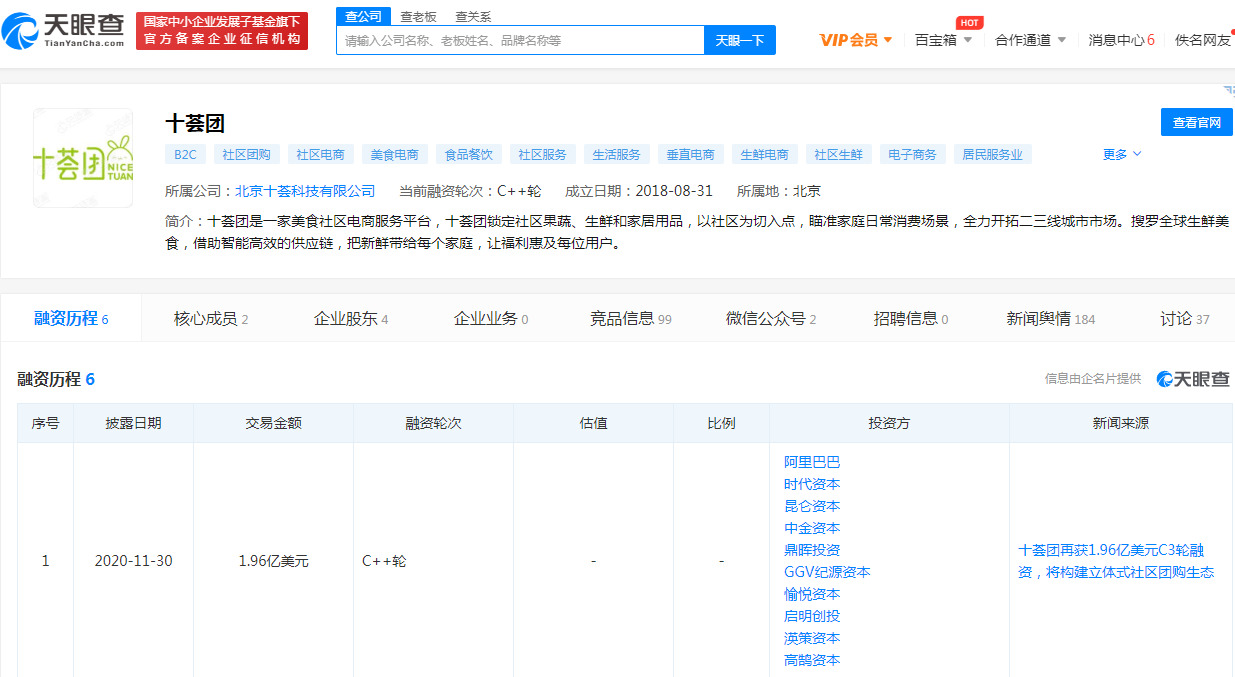
Task: Open the 阿里巴巴 investor link
Action: [812, 462]
